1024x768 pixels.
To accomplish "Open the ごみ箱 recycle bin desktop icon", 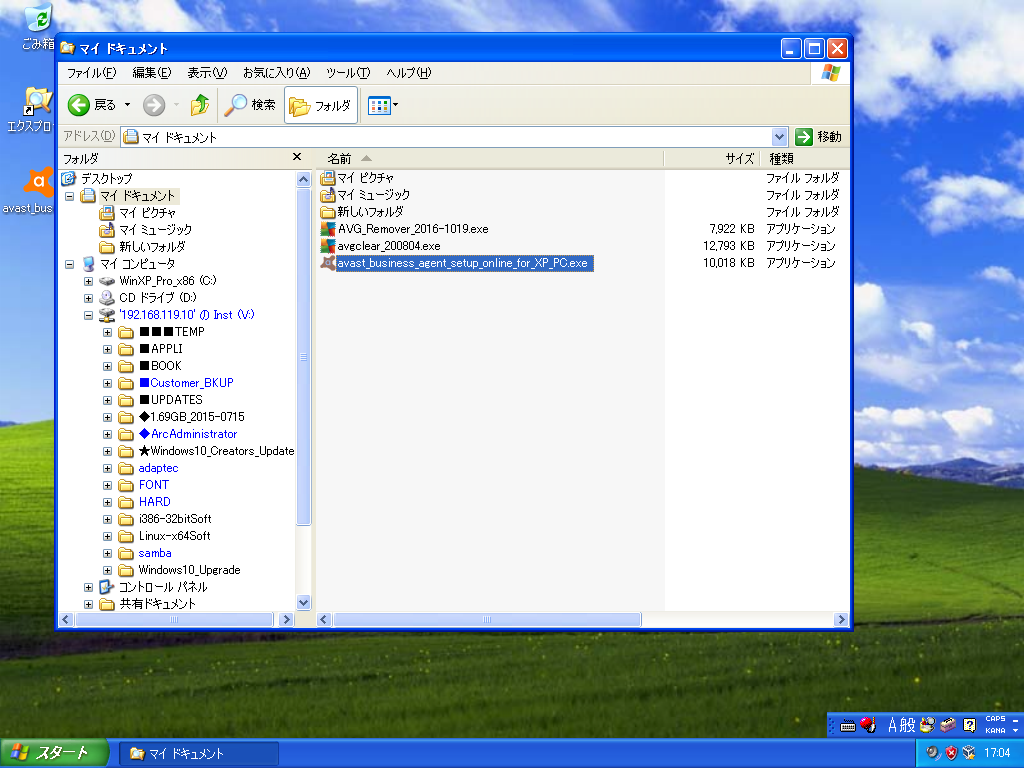I will coord(38,27).
